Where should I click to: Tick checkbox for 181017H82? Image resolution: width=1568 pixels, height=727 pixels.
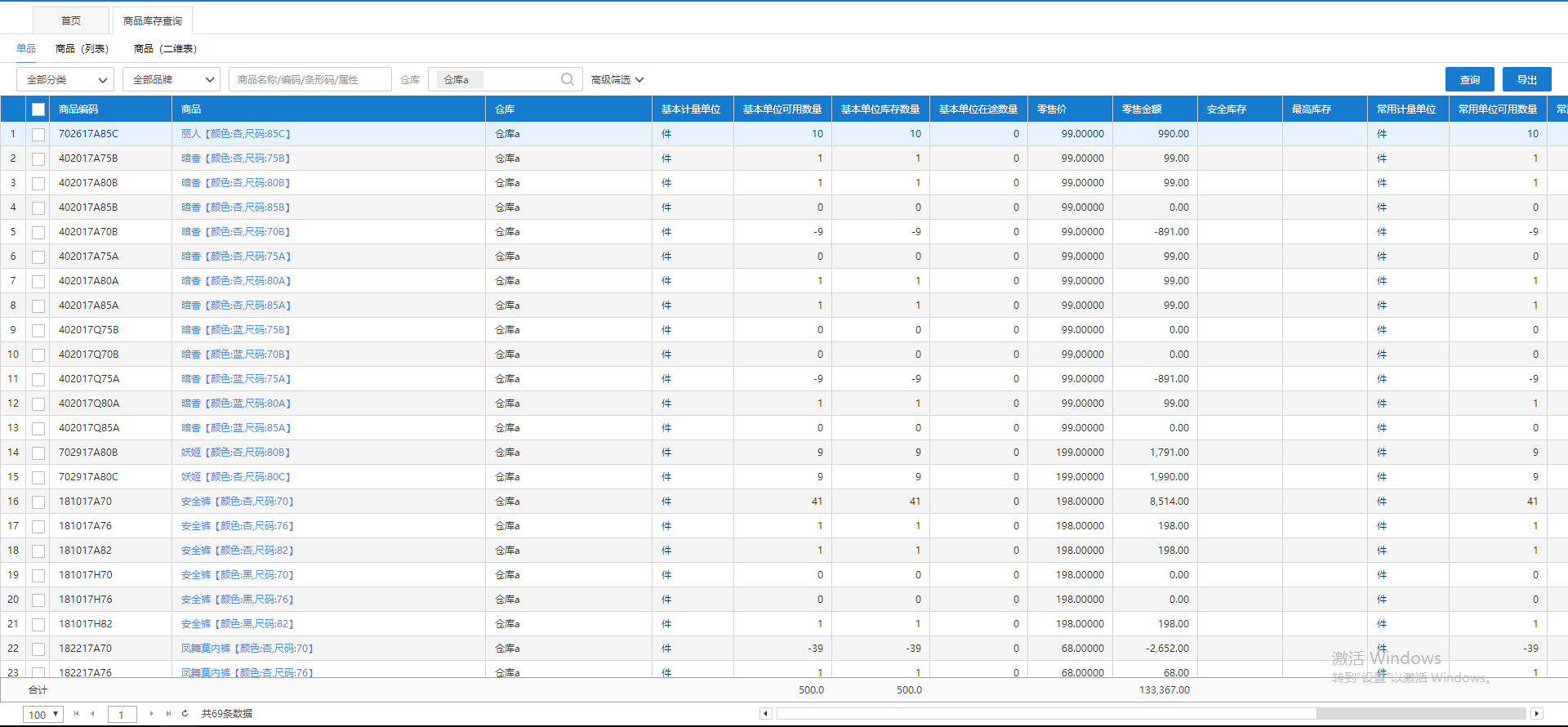(x=38, y=624)
